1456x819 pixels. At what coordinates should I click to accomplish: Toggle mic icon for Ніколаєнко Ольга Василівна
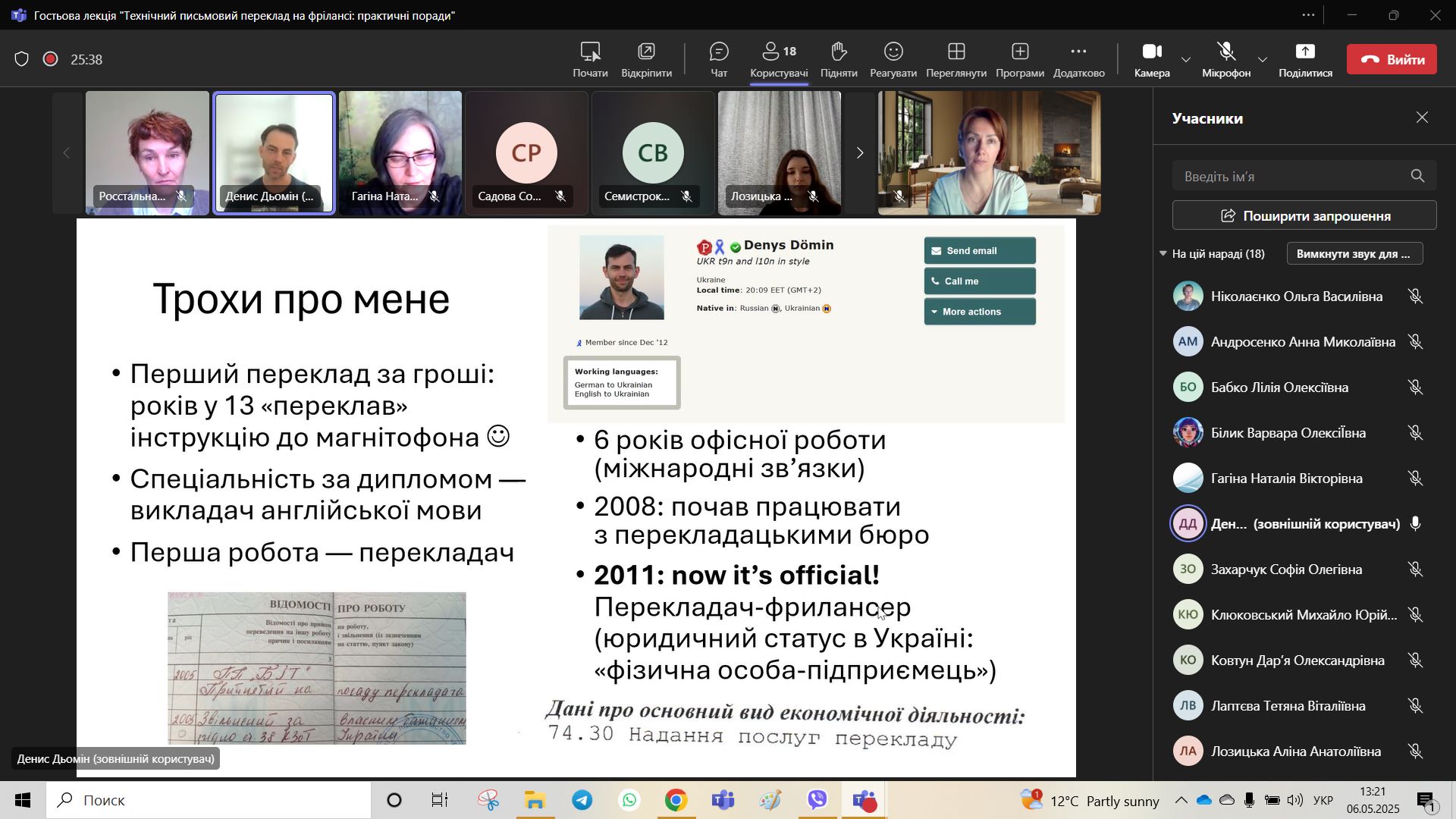coord(1415,297)
